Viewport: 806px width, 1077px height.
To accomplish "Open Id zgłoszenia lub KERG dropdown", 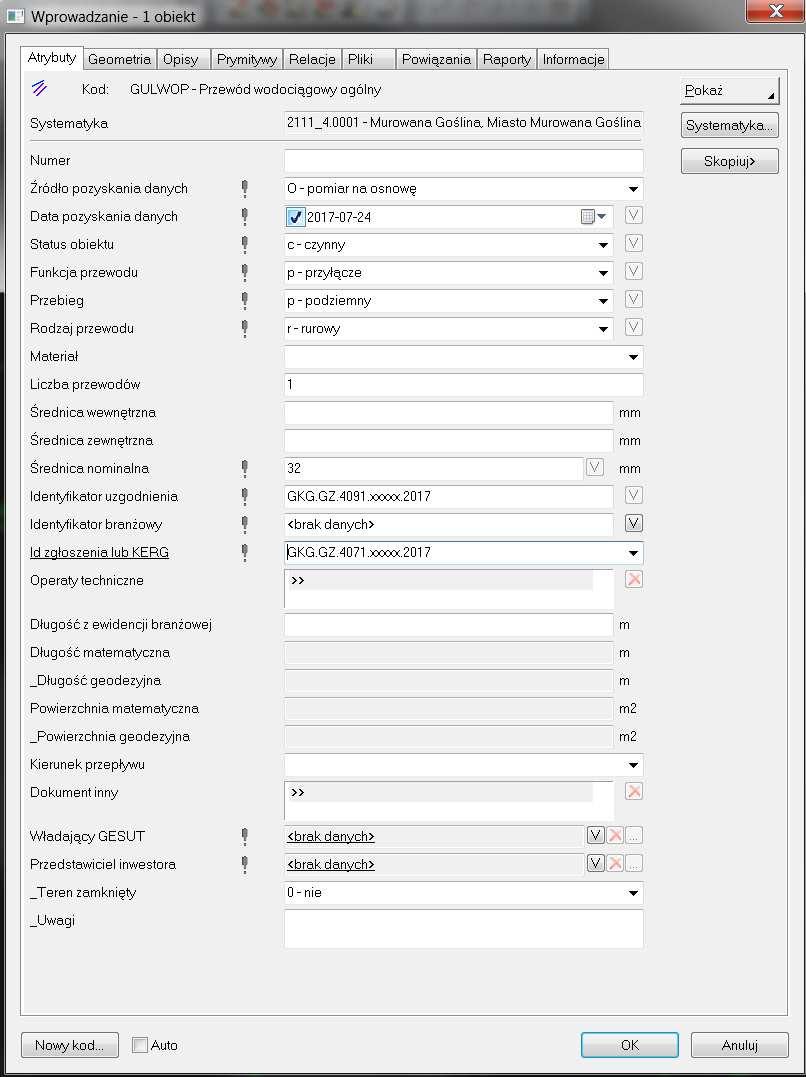I will coord(633,553).
